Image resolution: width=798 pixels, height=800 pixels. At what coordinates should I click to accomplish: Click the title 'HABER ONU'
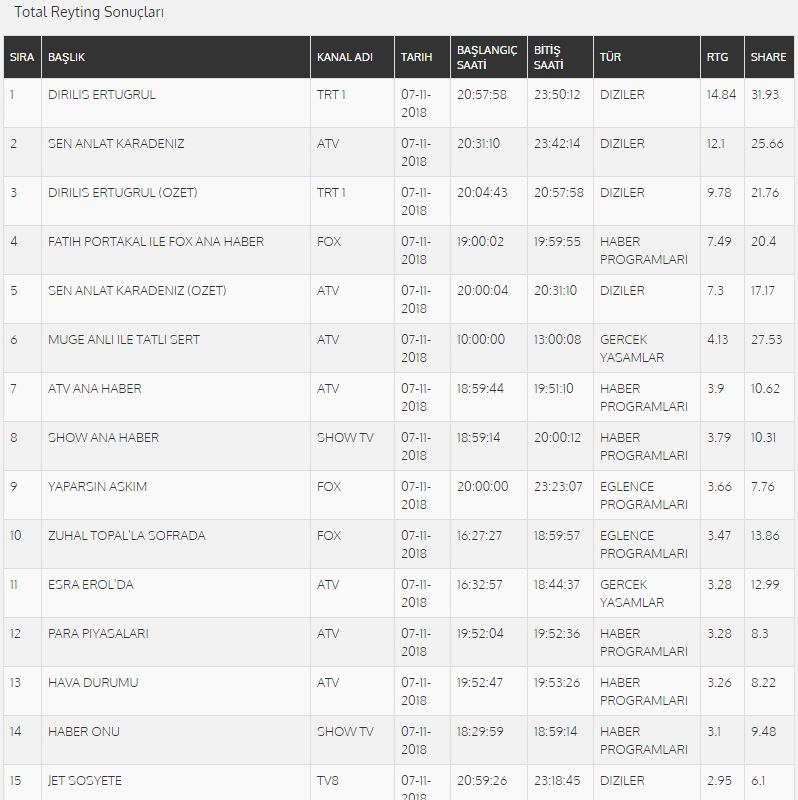coord(84,732)
